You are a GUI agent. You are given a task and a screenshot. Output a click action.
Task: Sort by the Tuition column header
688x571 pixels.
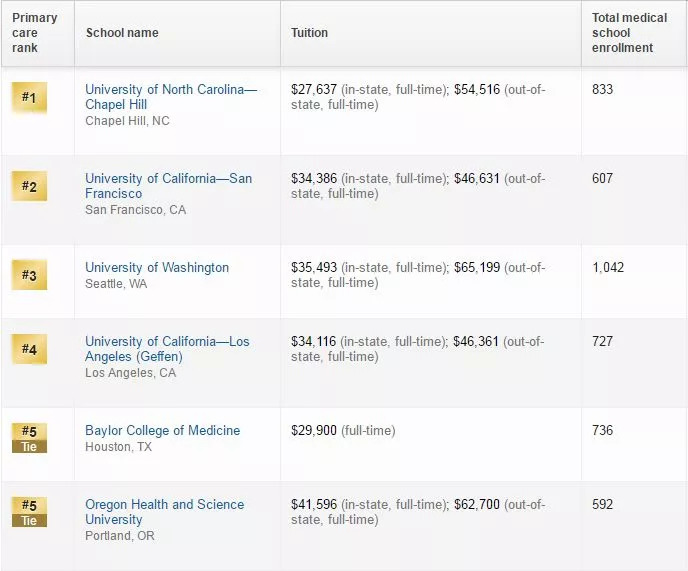tap(309, 33)
